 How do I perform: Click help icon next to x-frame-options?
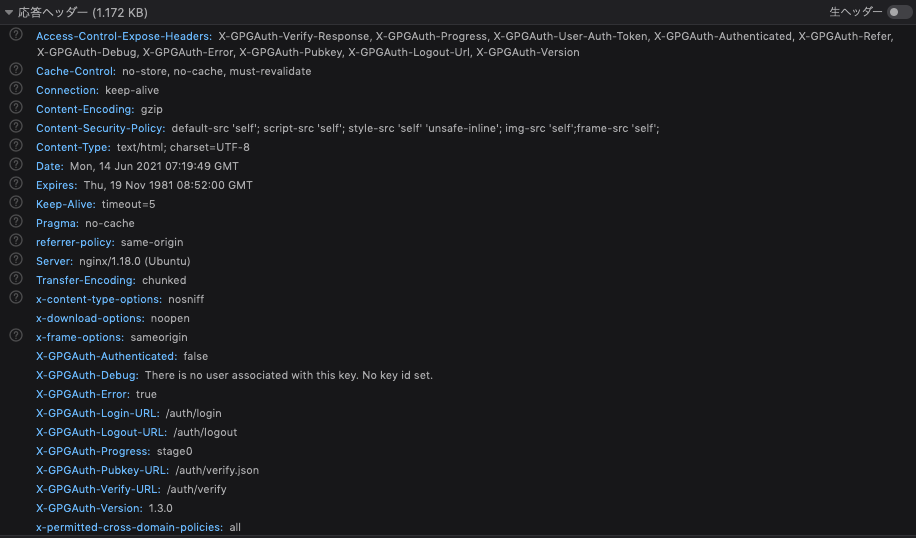pos(16,335)
